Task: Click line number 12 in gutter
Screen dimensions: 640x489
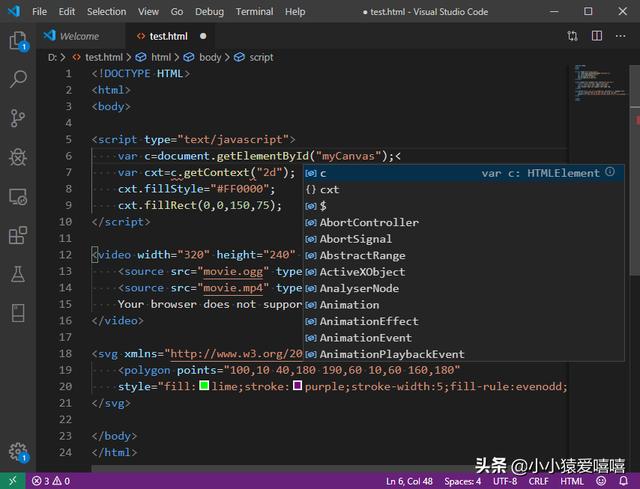Action: coord(65,255)
